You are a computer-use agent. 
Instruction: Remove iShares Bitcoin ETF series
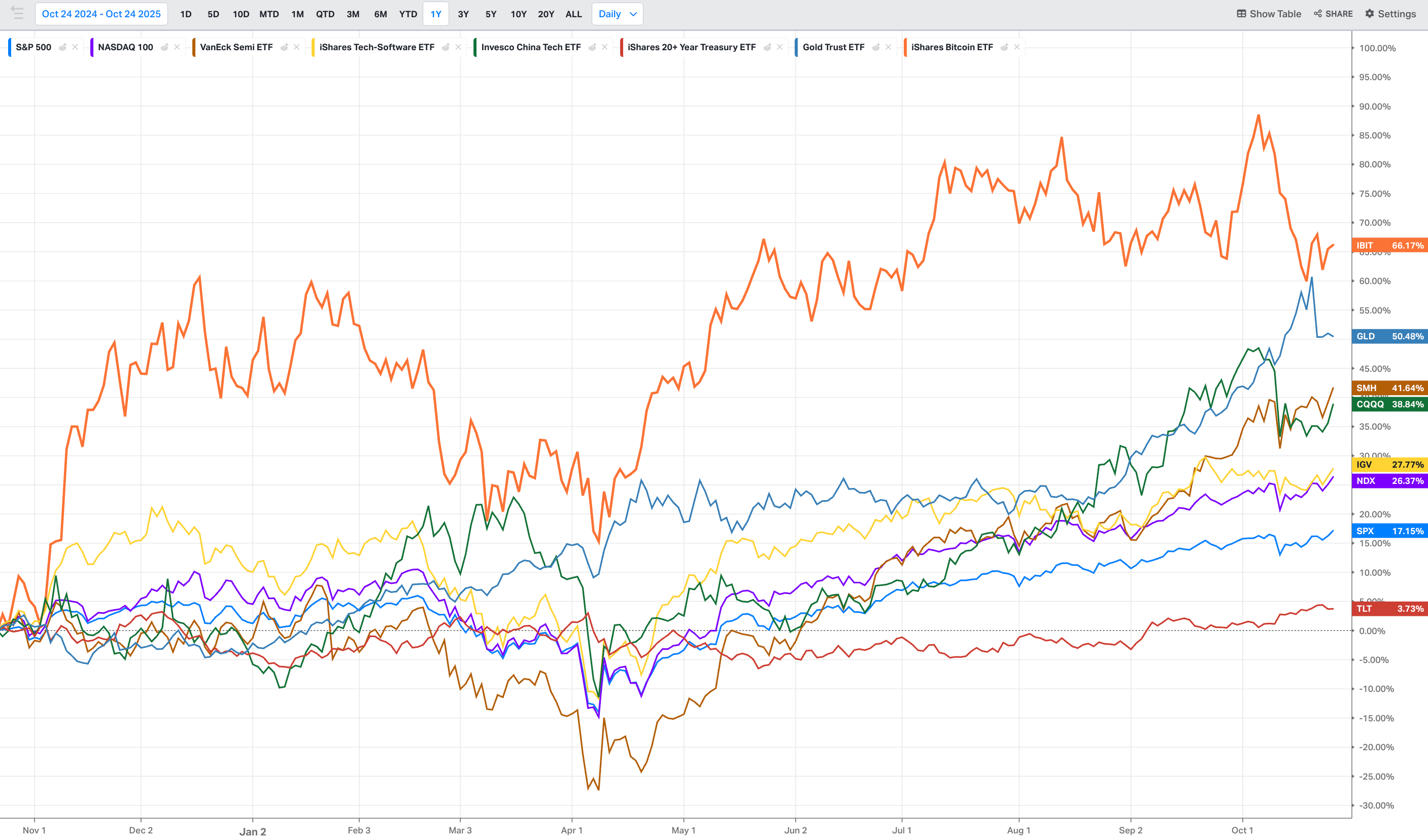click(1016, 47)
